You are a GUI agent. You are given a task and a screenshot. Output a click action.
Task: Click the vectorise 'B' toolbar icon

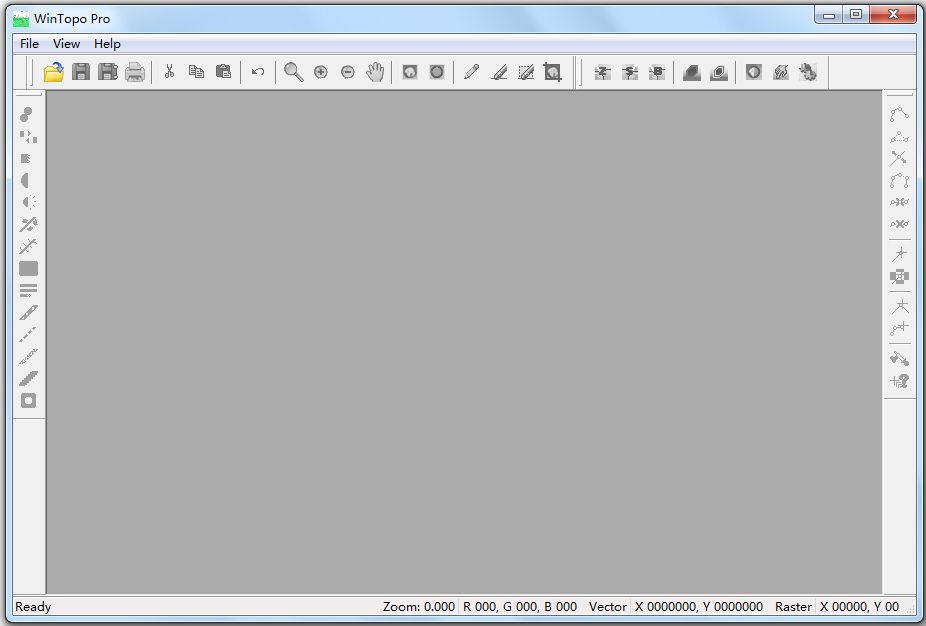tap(657, 72)
